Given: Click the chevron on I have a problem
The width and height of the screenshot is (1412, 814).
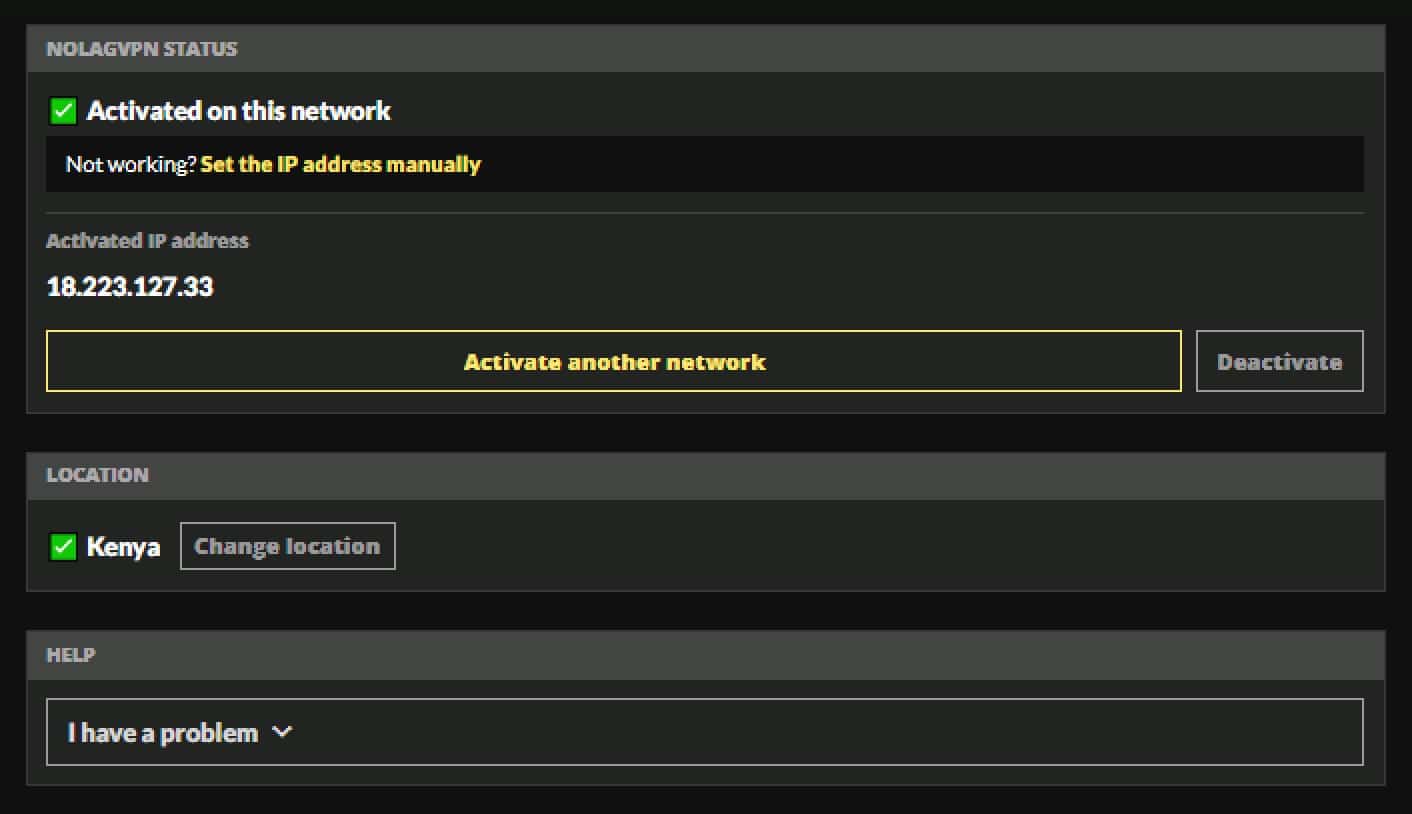Looking at the screenshot, I should tap(282, 732).
